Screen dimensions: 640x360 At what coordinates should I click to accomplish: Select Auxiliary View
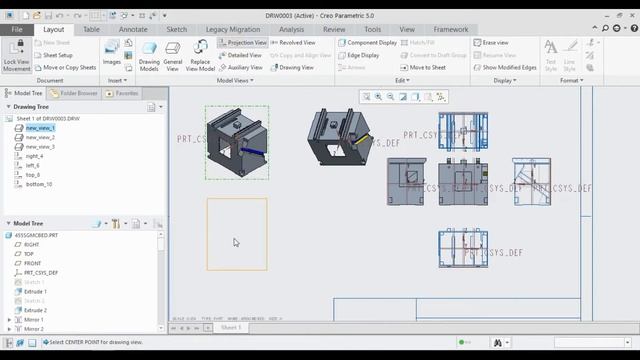click(240, 67)
